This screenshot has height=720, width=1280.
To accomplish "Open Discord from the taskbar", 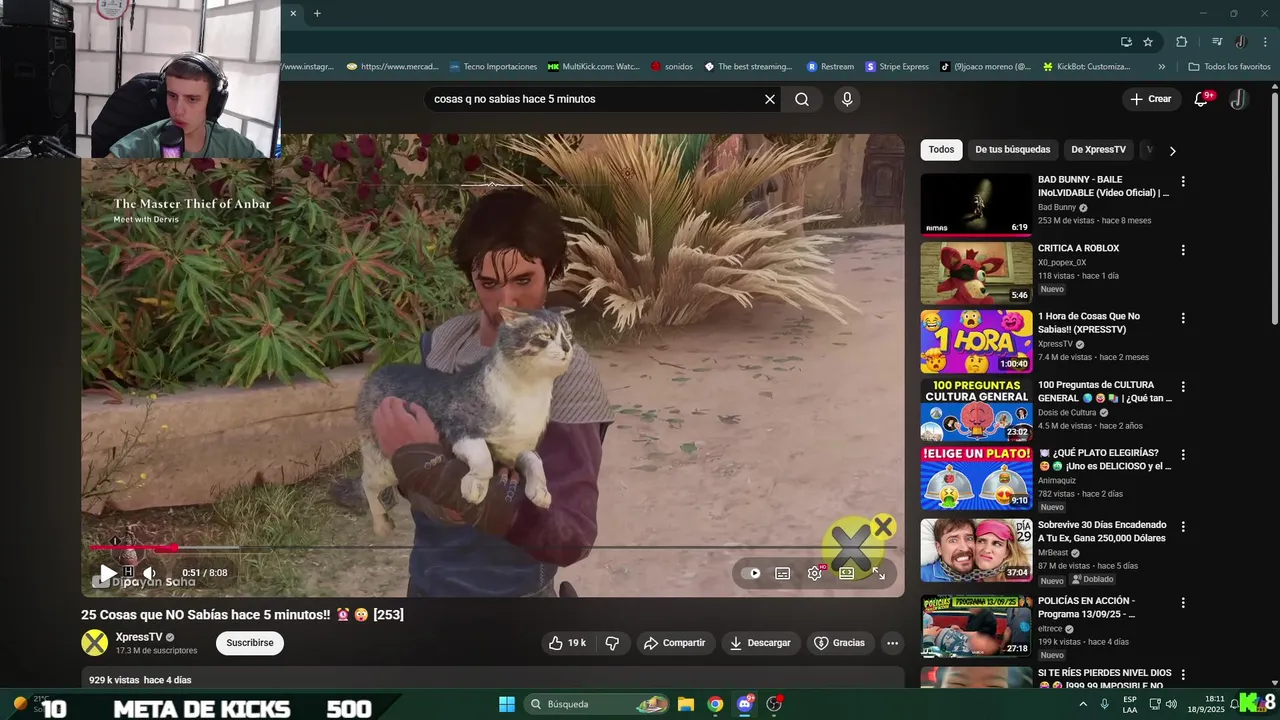I will click(x=745, y=704).
